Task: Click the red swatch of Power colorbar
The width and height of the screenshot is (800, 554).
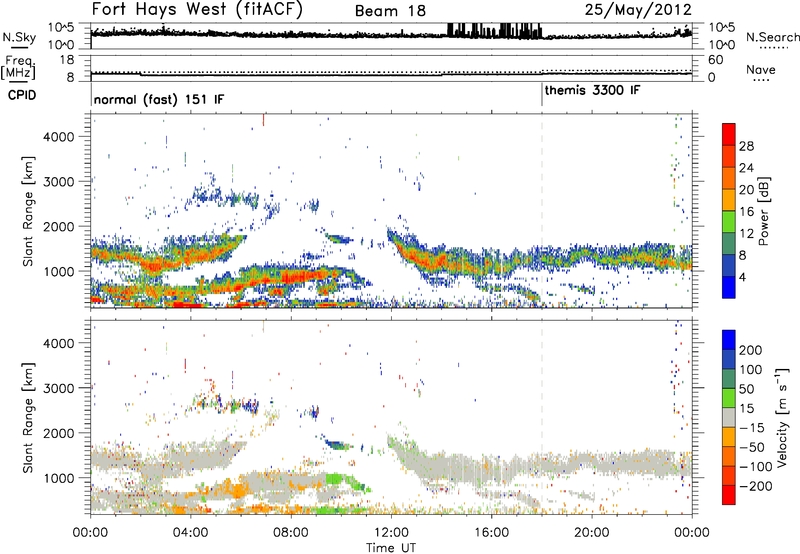Action: click(729, 134)
